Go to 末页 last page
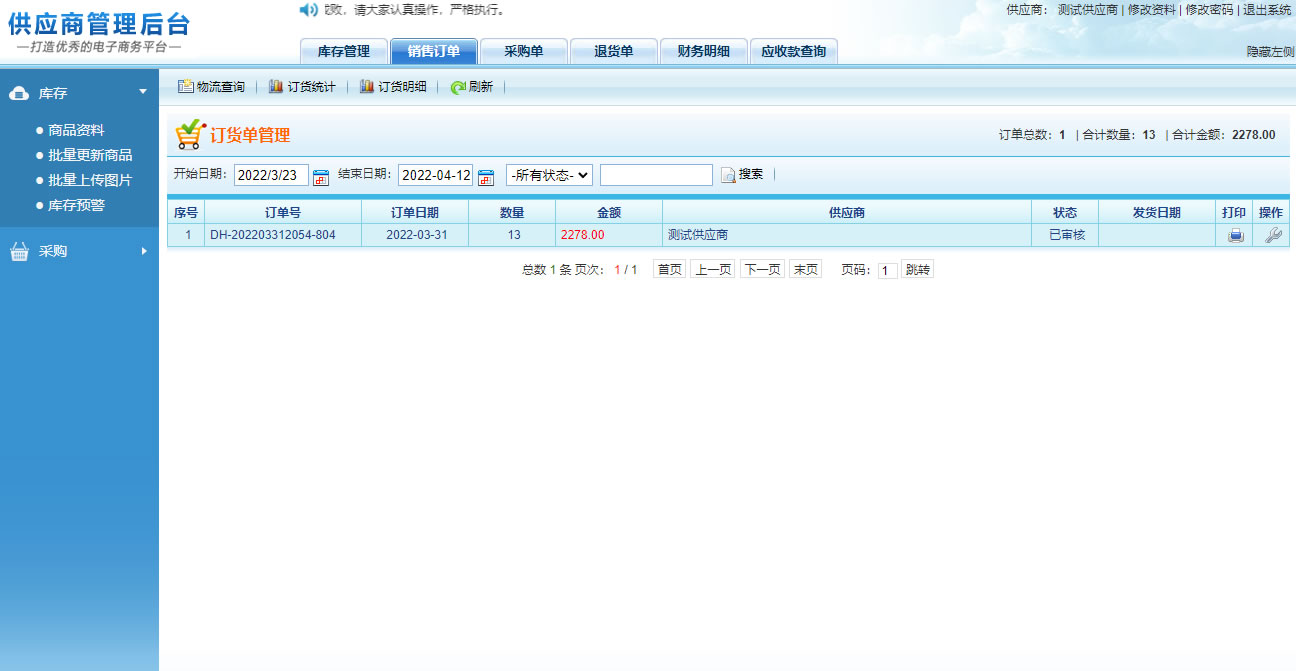This screenshot has width=1296, height=671. (805, 270)
